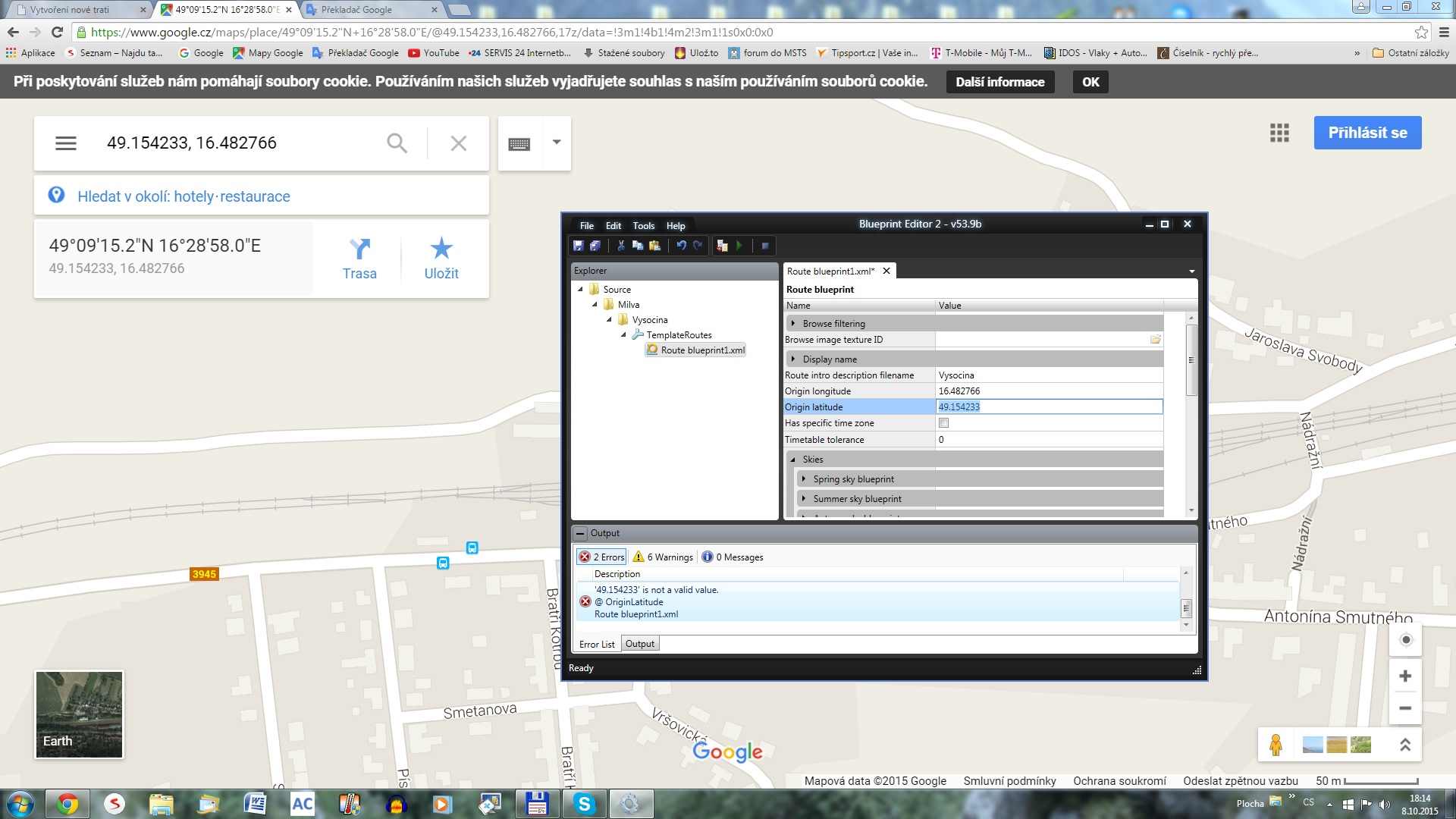Click the Origin longitude value field
This screenshot has height=819, width=1456.
(x=1049, y=391)
